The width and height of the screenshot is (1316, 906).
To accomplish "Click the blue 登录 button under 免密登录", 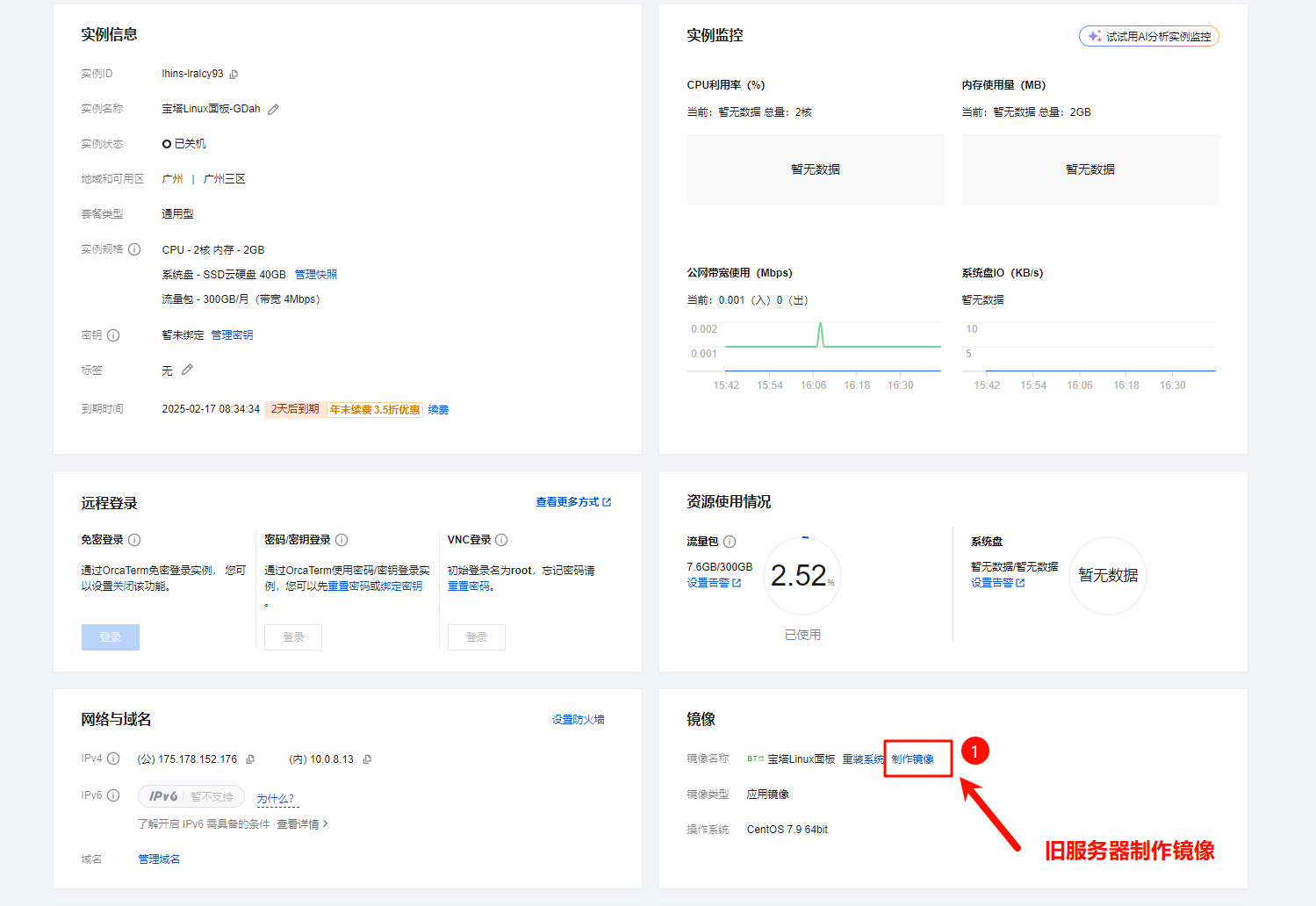I will (111, 637).
